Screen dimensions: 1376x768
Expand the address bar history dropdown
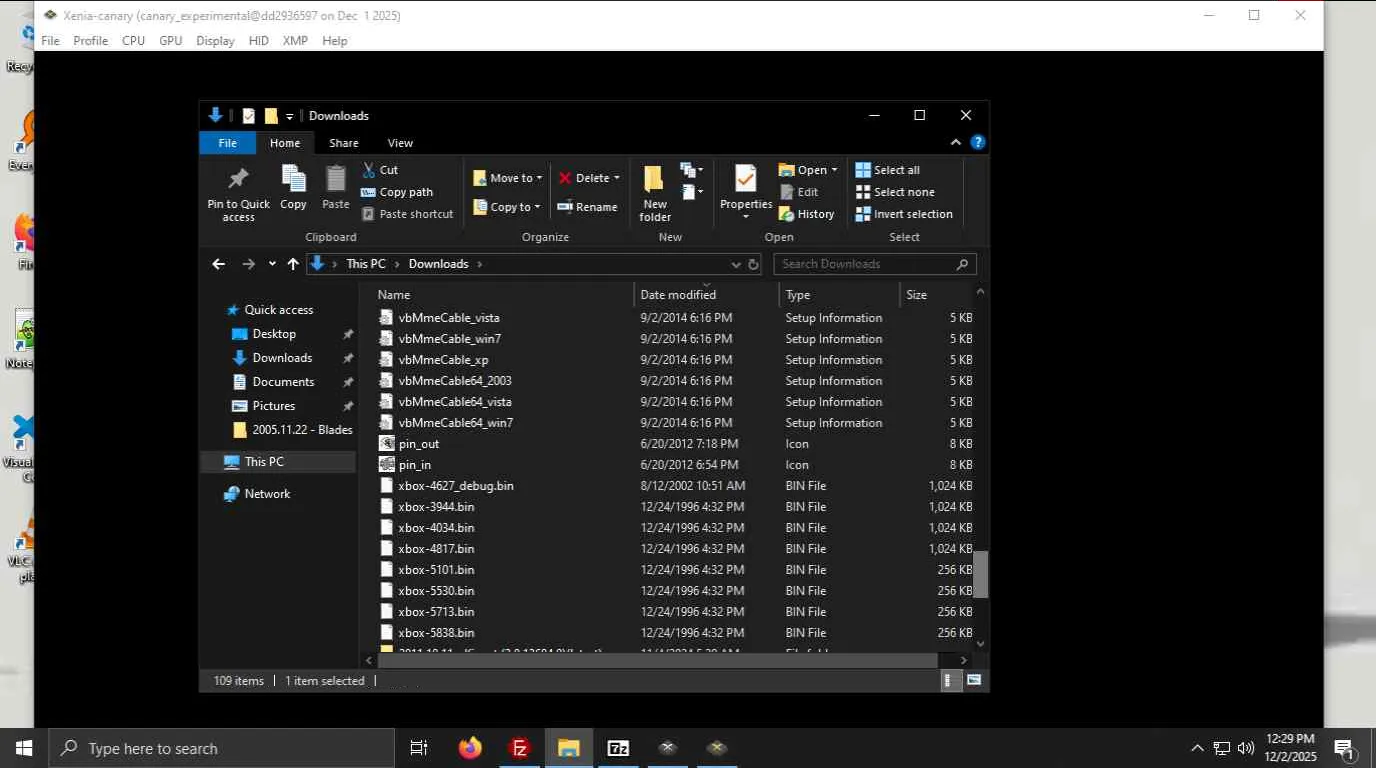pyautogui.click(x=736, y=264)
